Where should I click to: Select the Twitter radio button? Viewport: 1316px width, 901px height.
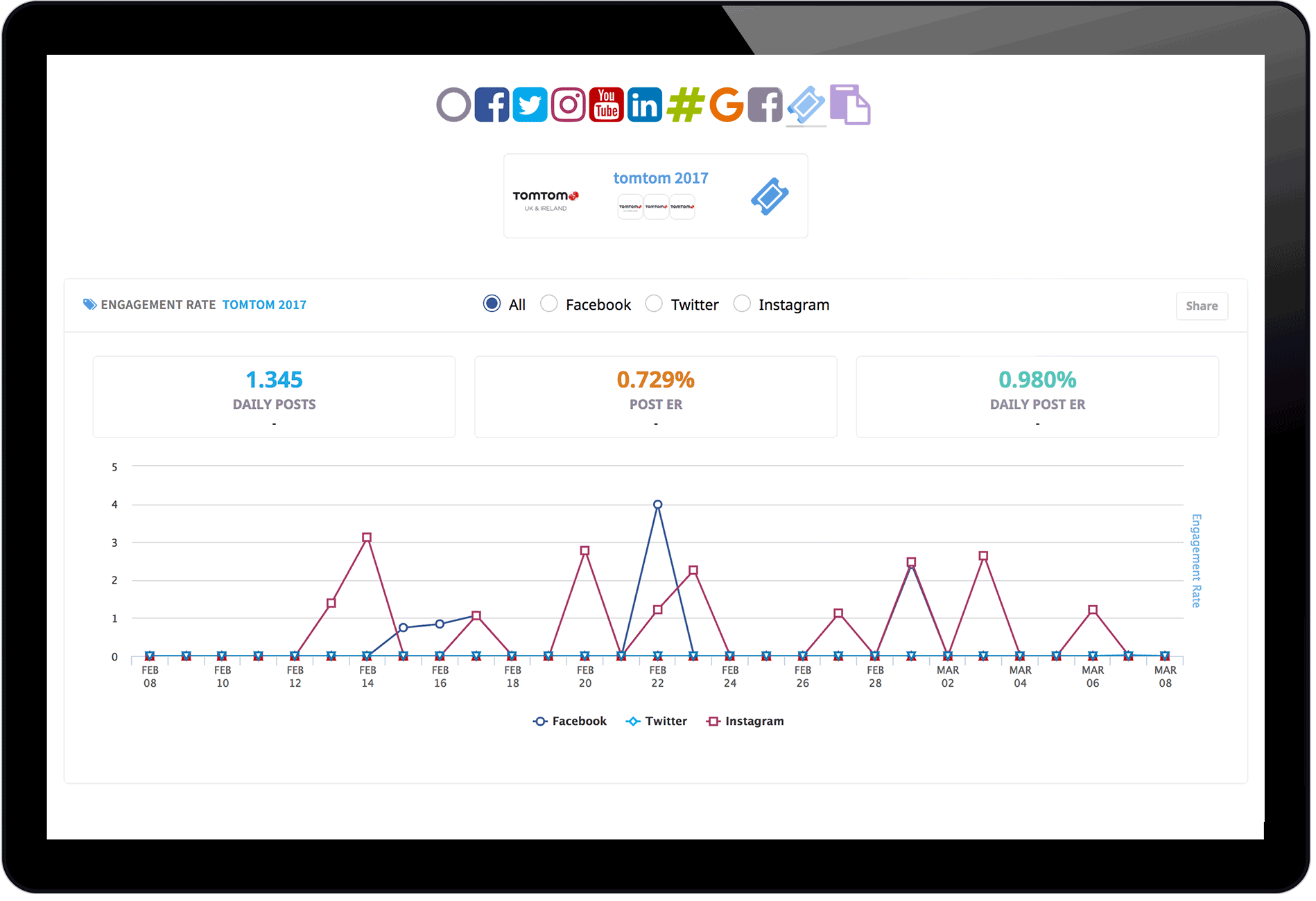[x=654, y=304]
